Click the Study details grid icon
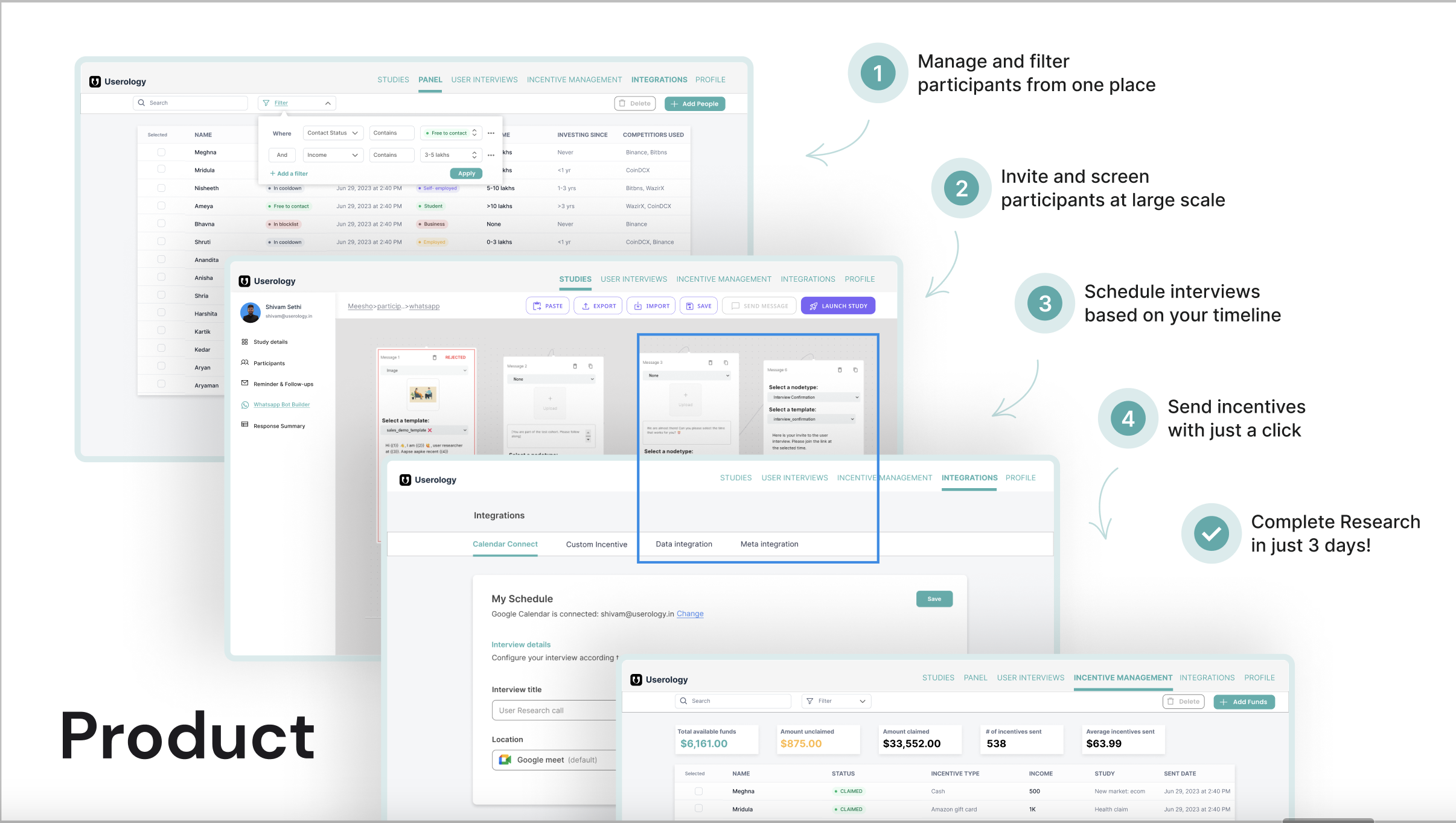This screenshot has height=823, width=1456. [x=244, y=342]
